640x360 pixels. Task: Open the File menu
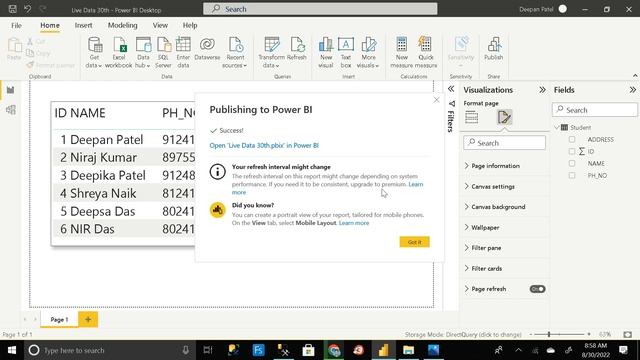pos(16,25)
